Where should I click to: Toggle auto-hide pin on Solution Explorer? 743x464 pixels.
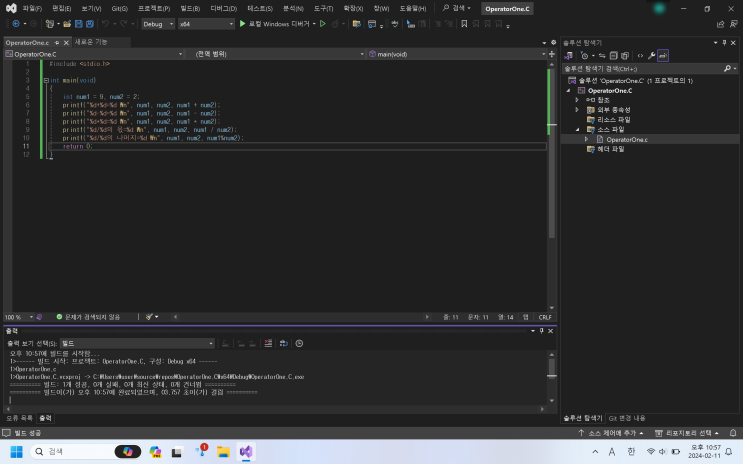click(726, 42)
